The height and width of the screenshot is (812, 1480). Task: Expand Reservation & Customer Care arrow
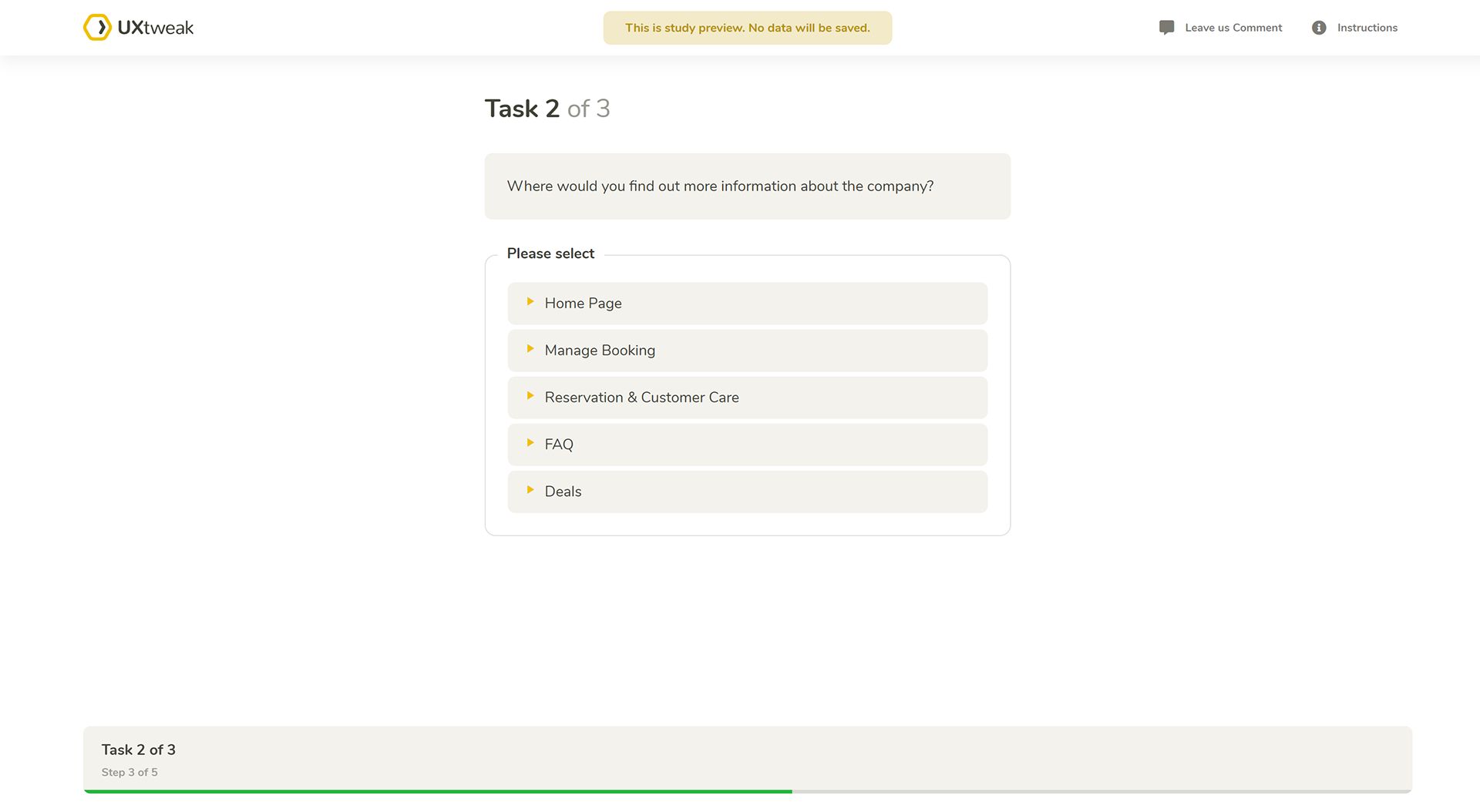530,396
